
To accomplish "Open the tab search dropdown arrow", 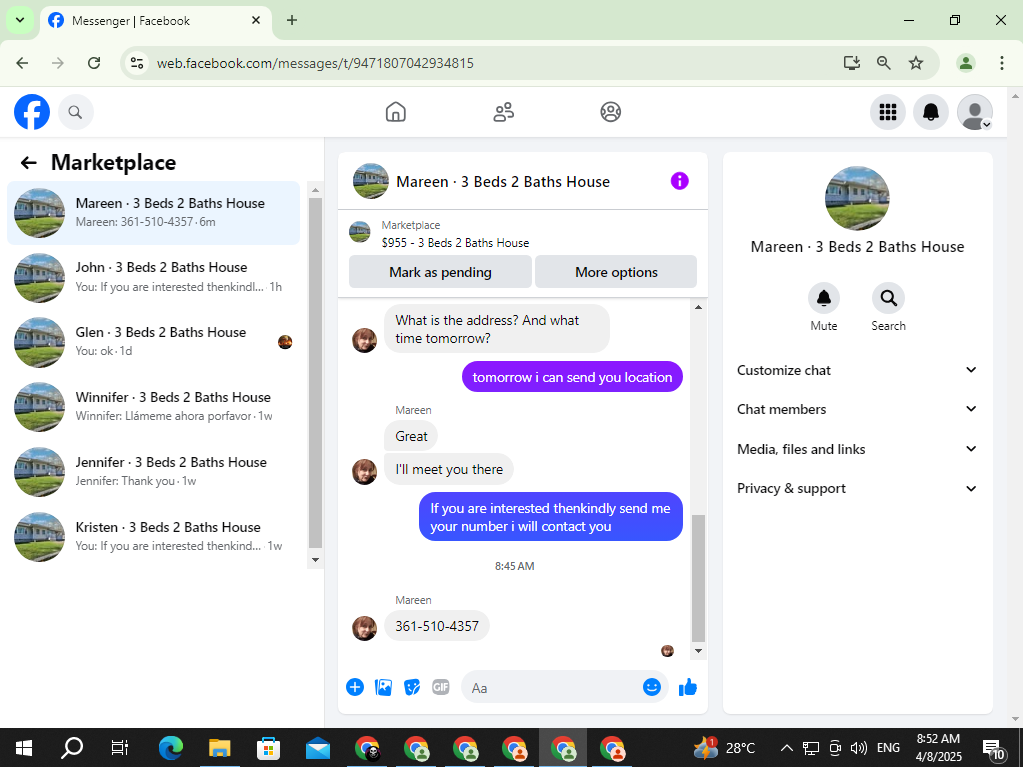I will (x=20, y=20).
